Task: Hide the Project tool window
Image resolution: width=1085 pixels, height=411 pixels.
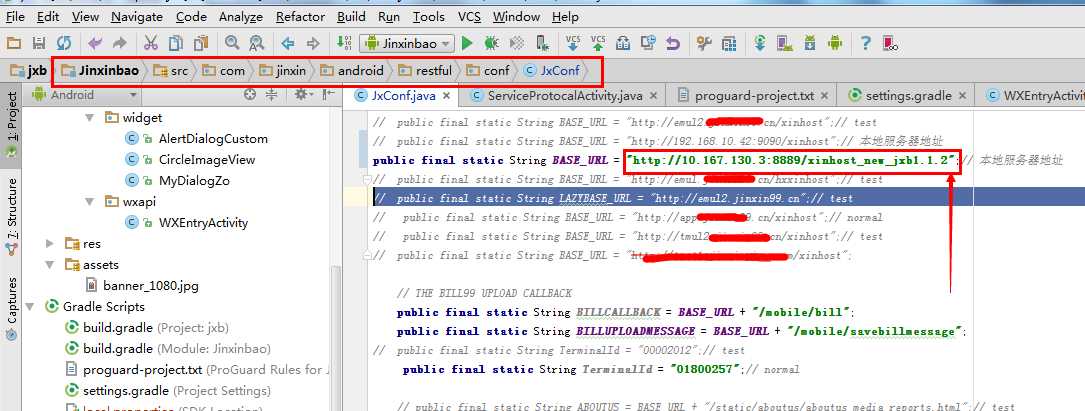Action: pos(327,95)
